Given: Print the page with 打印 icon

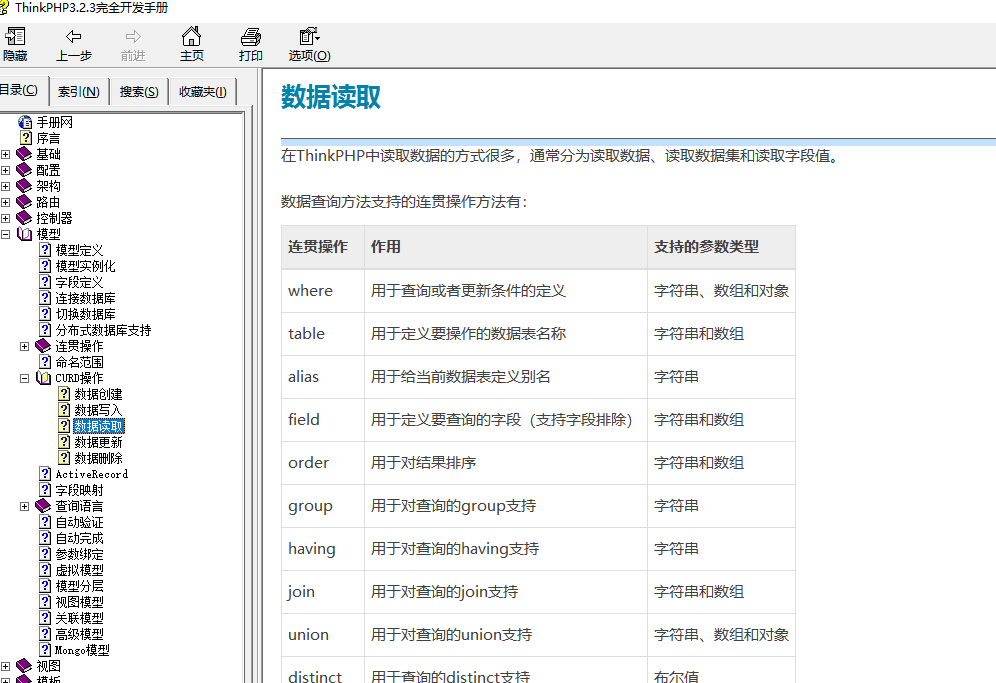Looking at the screenshot, I should click(x=250, y=36).
